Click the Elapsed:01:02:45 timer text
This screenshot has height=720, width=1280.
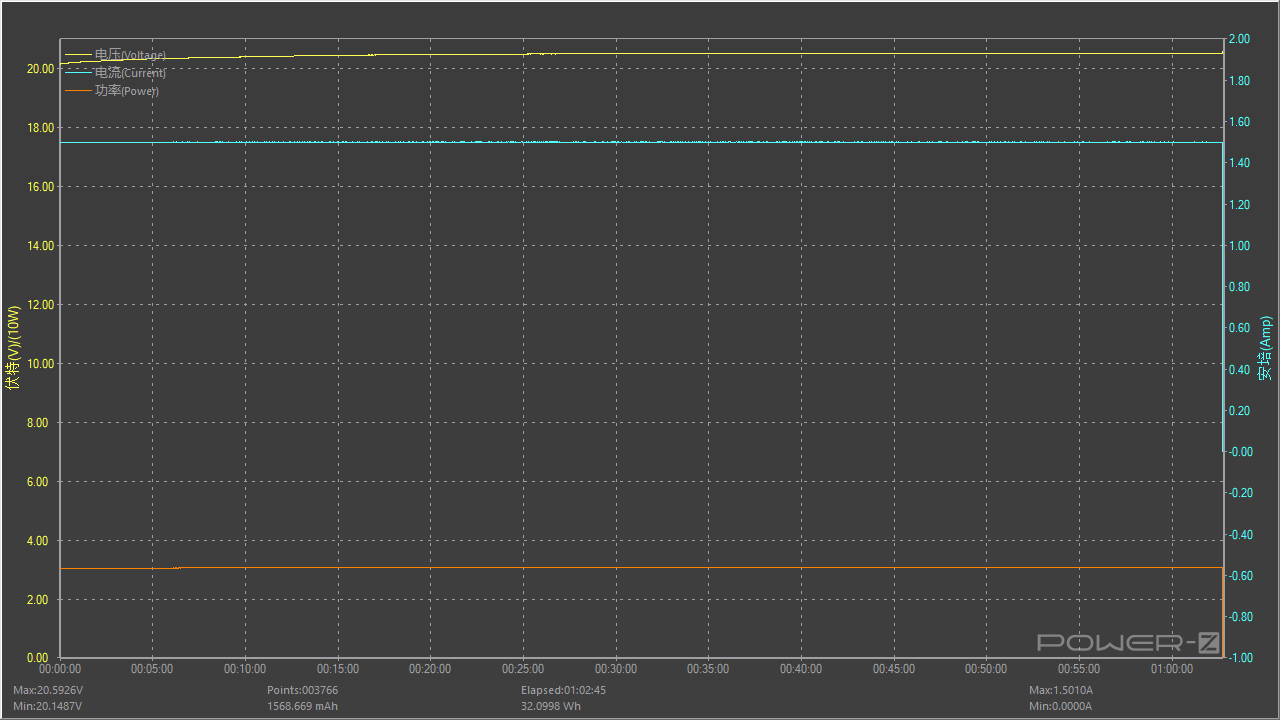[563, 690]
